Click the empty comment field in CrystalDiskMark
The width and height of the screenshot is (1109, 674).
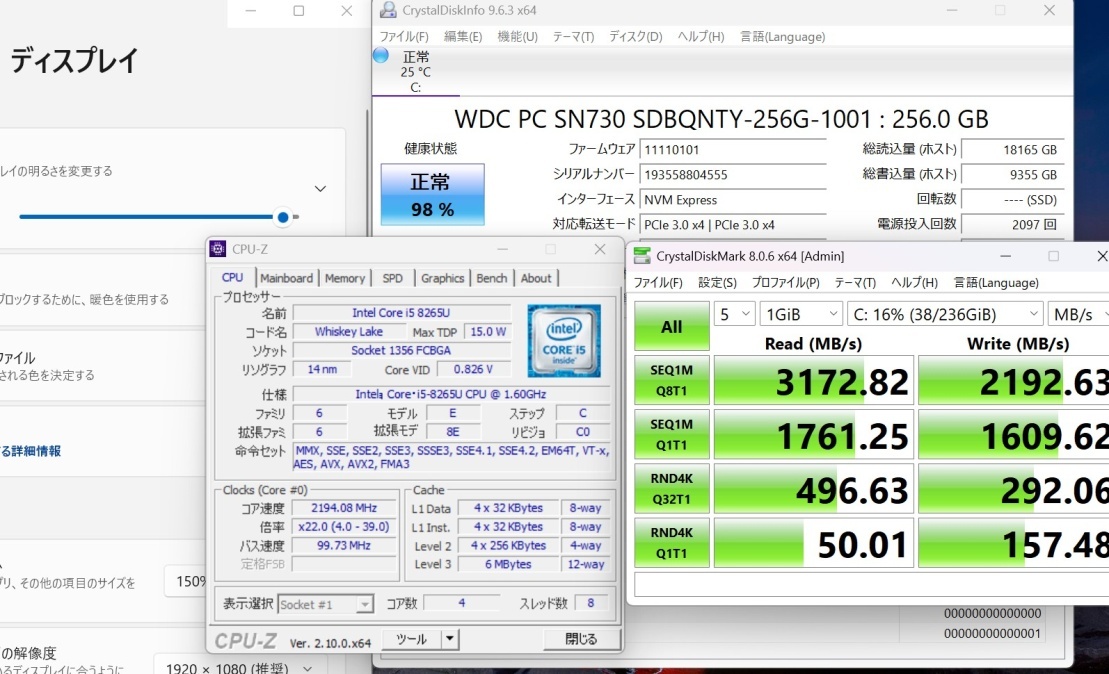click(871, 584)
